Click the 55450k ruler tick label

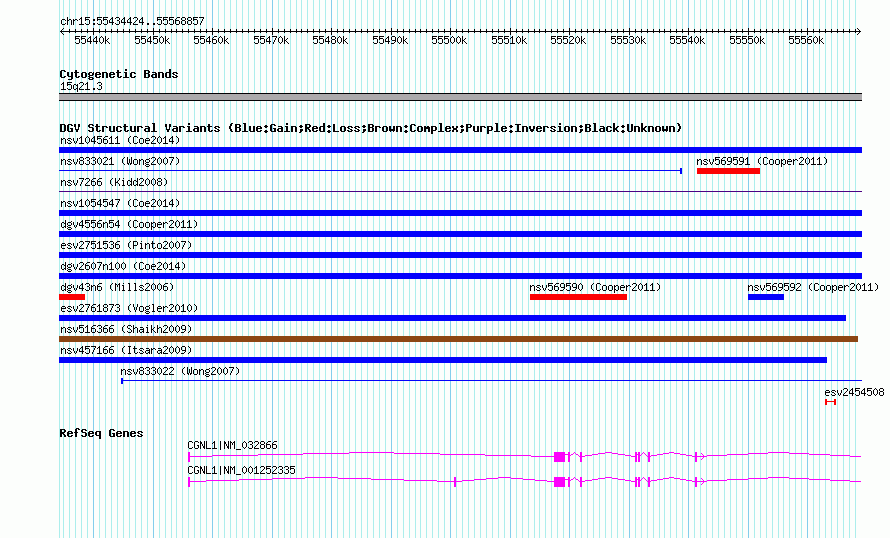point(152,40)
